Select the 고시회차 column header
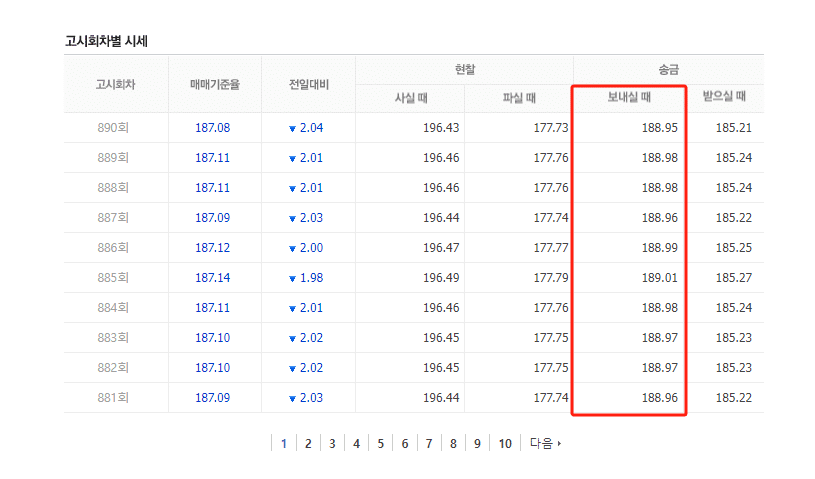The width and height of the screenshot is (815, 479). pos(116,84)
